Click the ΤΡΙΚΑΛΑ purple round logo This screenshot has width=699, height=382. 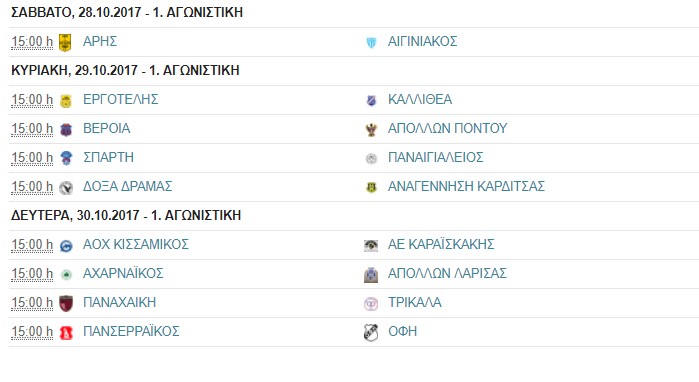[x=371, y=304]
